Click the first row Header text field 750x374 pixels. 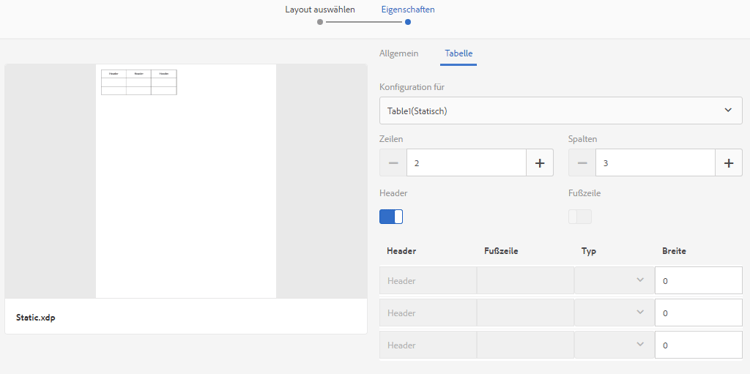point(428,281)
